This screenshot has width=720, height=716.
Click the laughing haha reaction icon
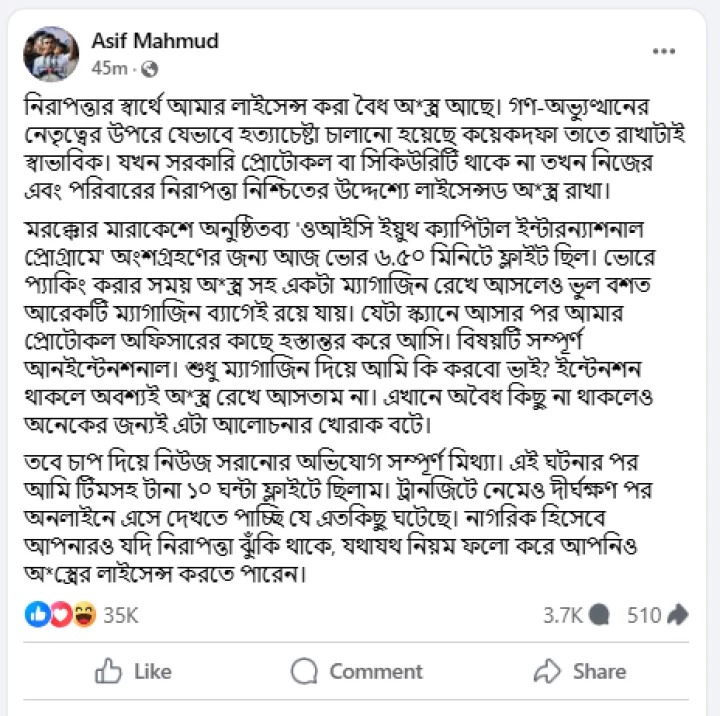tap(84, 615)
